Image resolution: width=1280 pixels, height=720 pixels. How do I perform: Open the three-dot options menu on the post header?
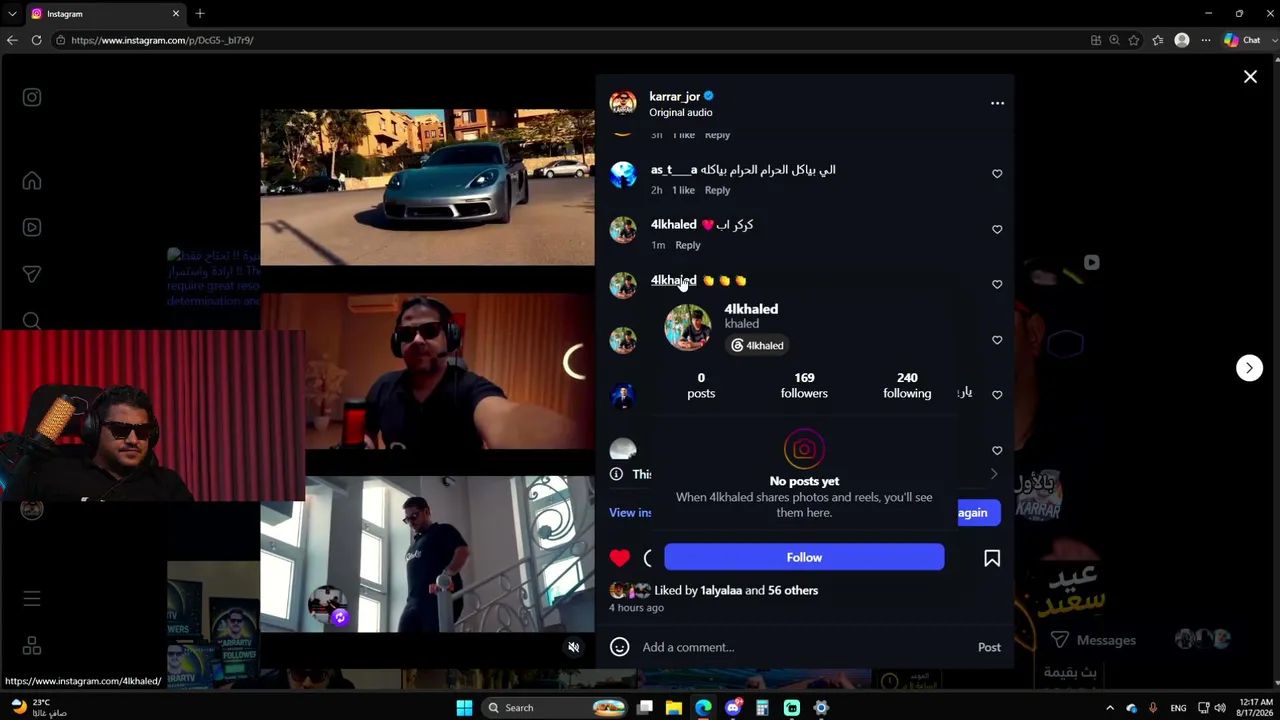pos(997,103)
